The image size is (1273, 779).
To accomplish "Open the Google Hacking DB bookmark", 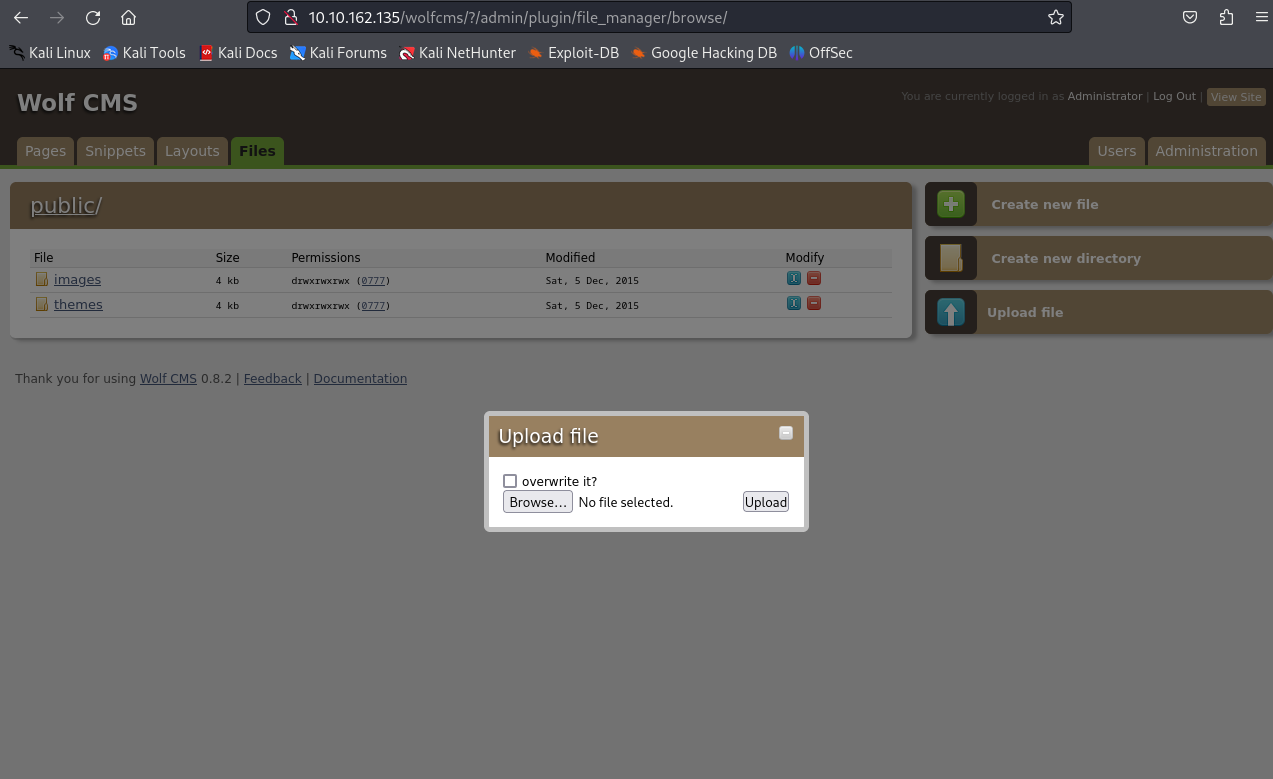I will 704,53.
